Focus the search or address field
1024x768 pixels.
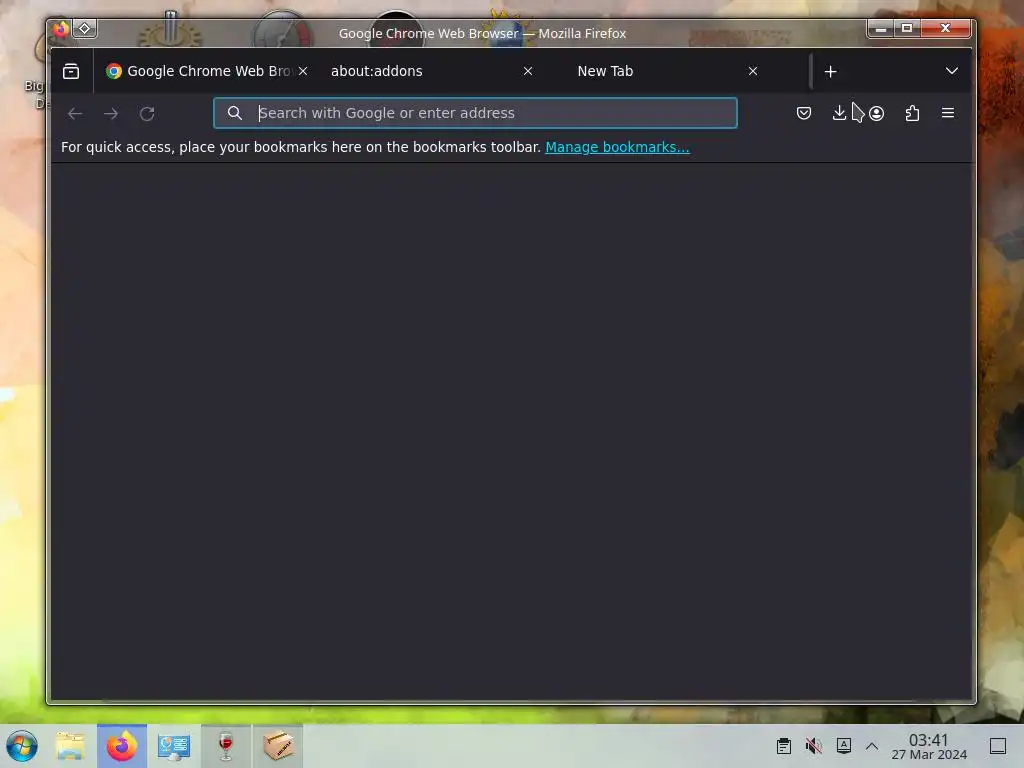tap(475, 113)
